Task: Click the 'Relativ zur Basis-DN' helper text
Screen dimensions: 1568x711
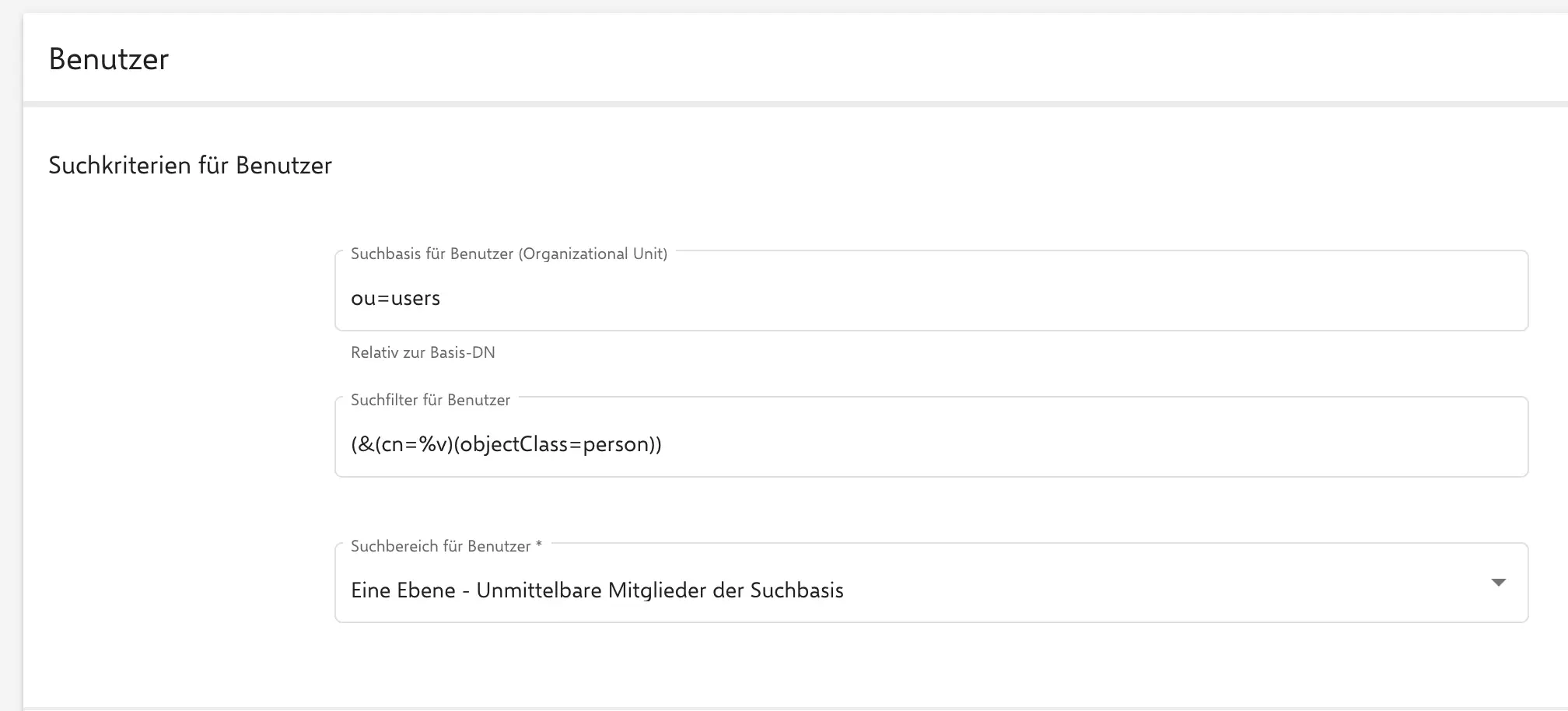Action: tap(422, 352)
